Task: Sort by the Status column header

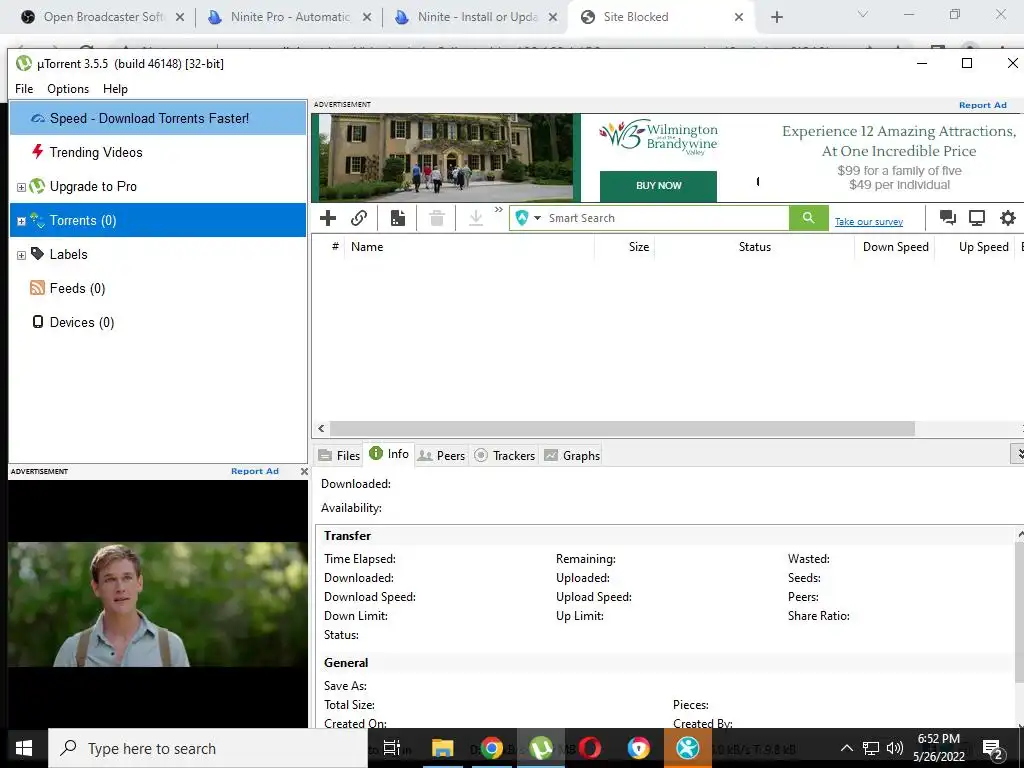Action: pyautogui.click(x=754, y=247)
